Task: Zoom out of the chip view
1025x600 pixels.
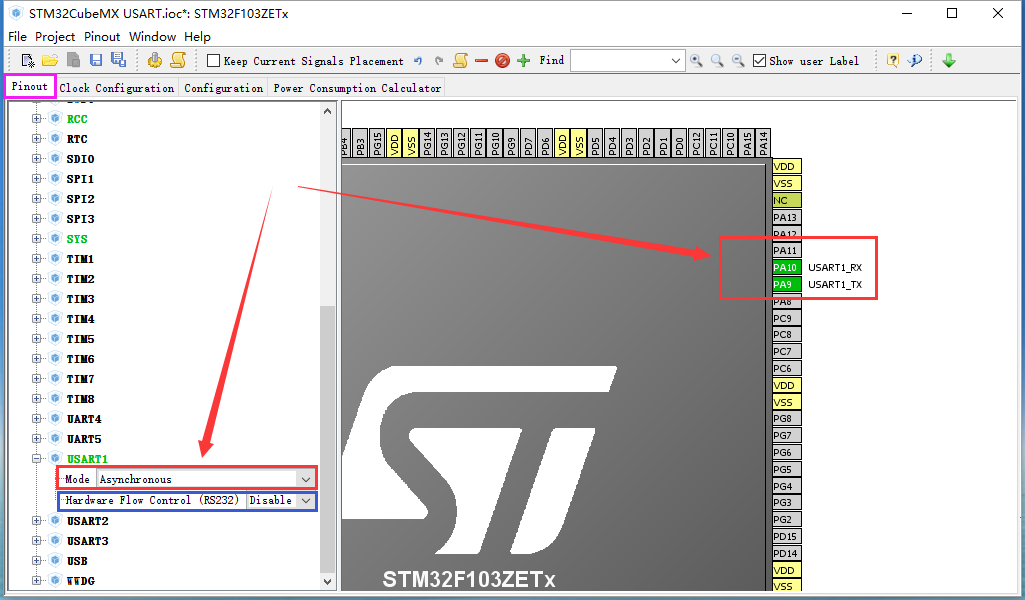Action: [x=738, y=61]
